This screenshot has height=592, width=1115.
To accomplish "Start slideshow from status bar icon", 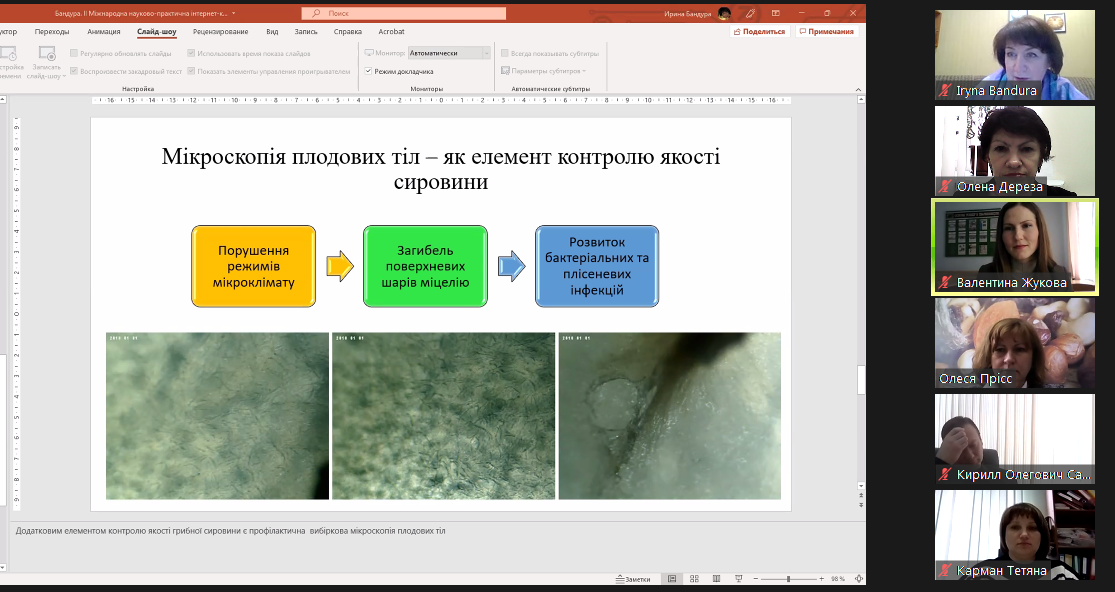I will coord(738,579).
